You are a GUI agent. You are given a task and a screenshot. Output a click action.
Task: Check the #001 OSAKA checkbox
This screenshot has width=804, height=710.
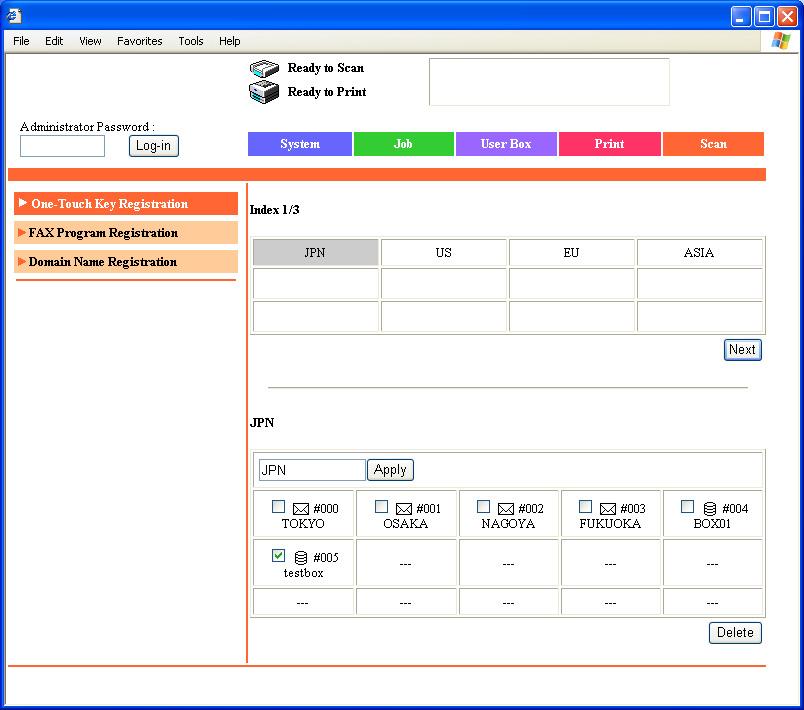(381, 506)
